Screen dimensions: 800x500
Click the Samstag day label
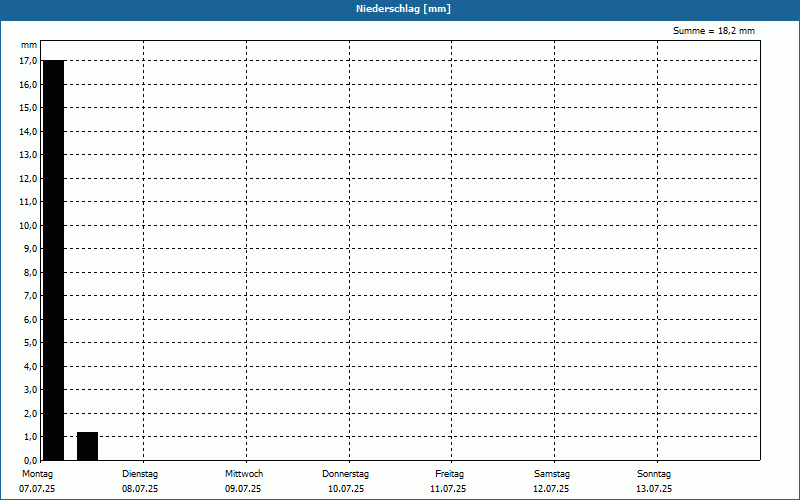tap(552, 474)
